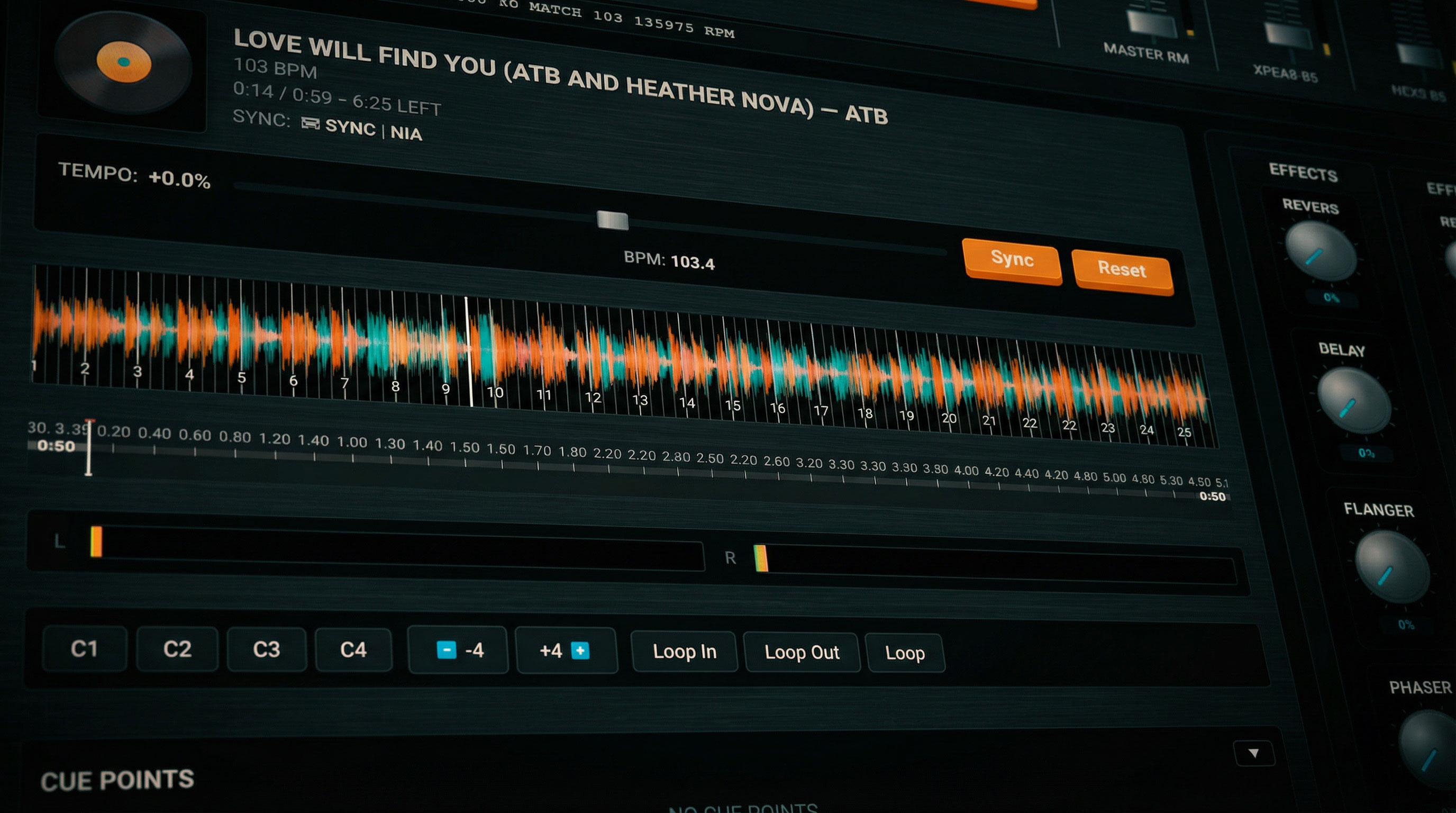The width and height of the screenshot is (1456, 813).
Task: Click the minus icon on -4 beat jump
Action: (446, 649)
